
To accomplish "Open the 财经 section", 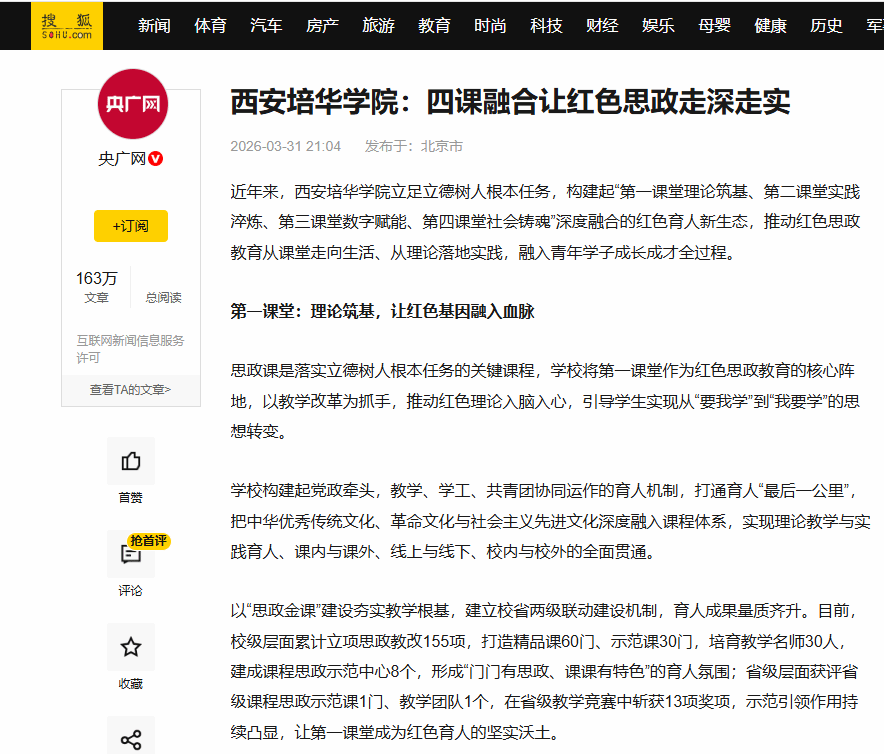I will (602, 26).
